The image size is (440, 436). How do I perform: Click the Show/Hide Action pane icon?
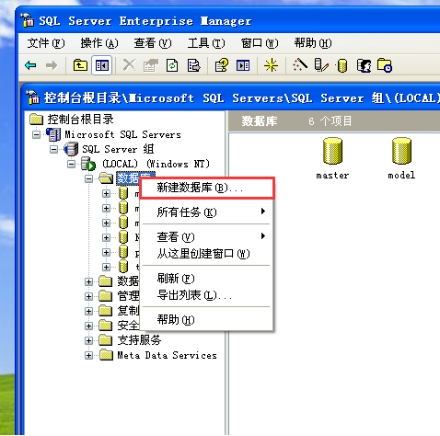coord(243,65)
